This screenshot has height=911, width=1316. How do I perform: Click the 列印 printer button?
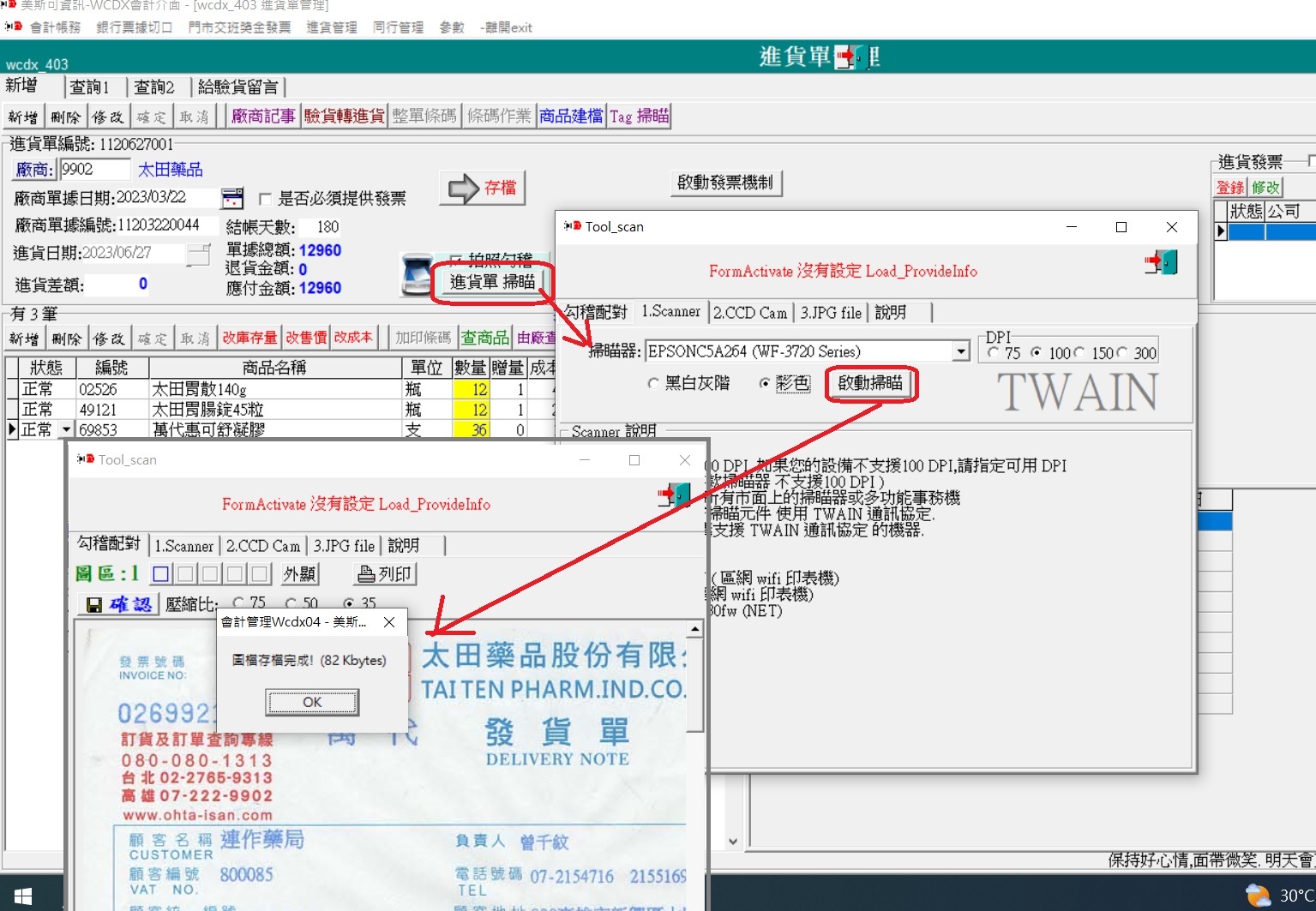click(385, 573)
